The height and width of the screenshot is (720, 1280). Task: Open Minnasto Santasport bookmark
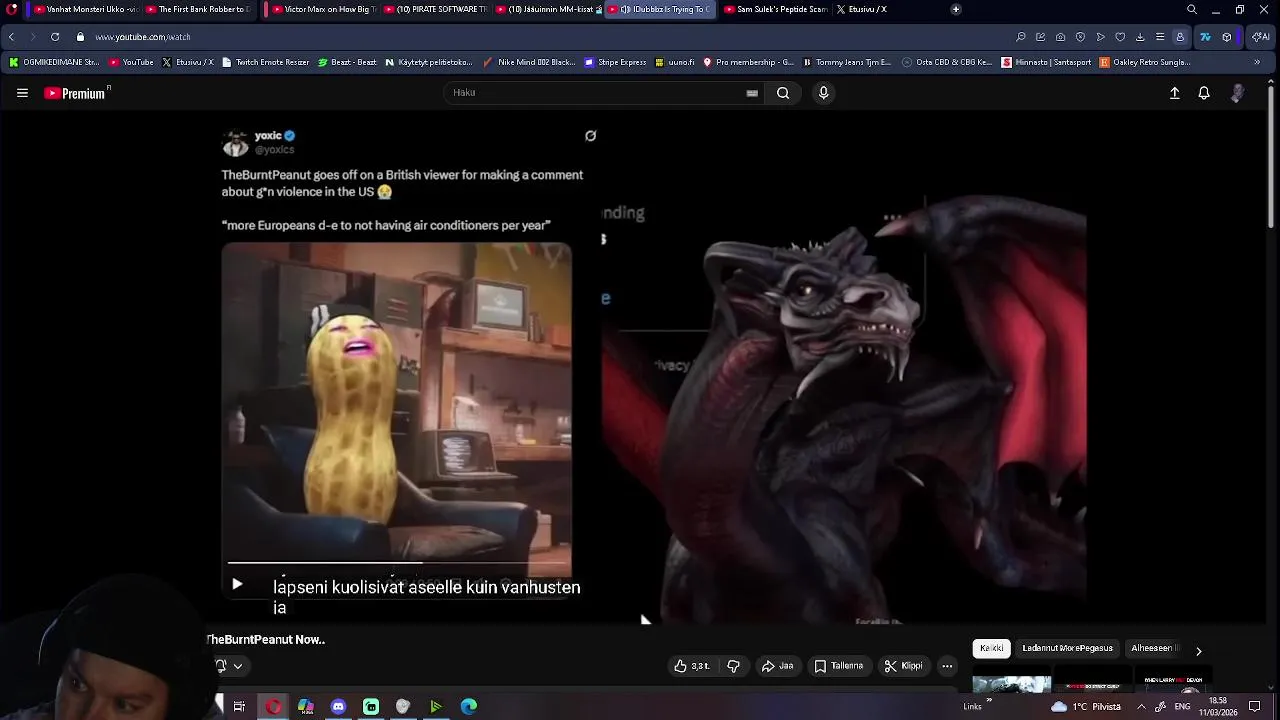[1046, 62]
